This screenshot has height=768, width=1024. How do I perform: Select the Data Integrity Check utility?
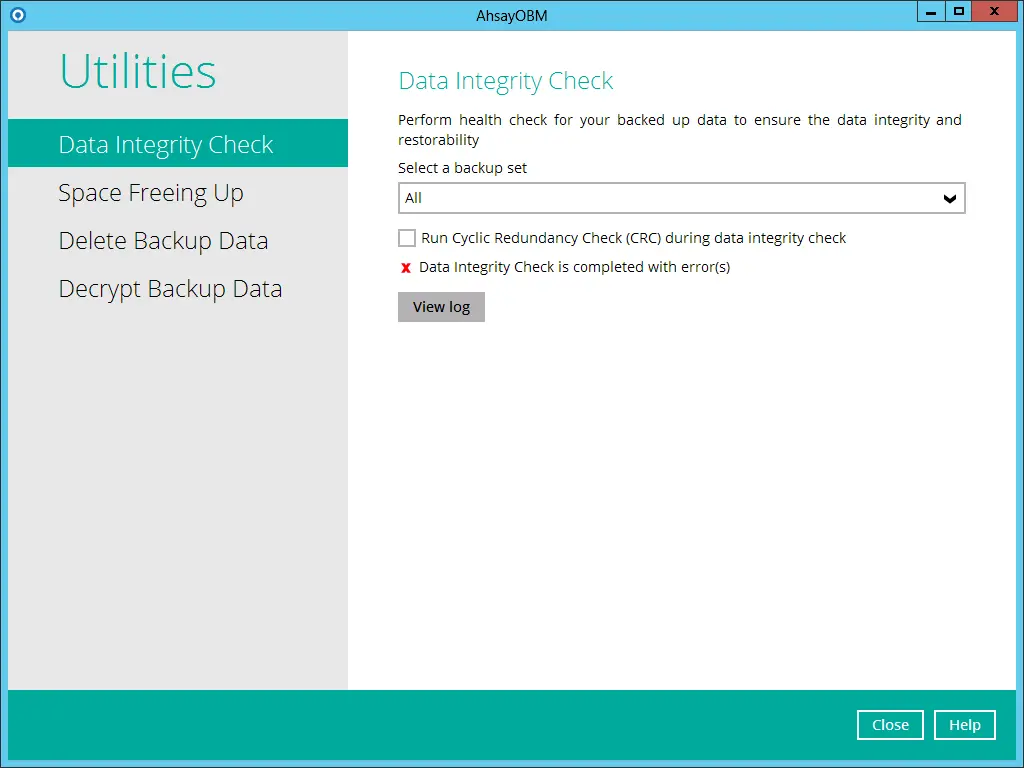(166, 143)
